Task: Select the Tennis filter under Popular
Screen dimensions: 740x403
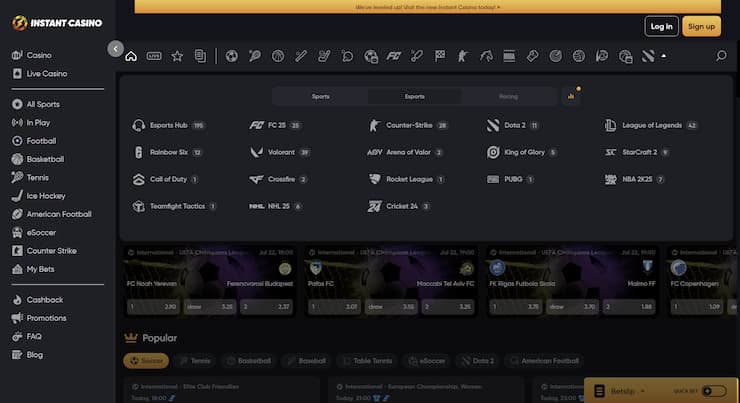Action: [x=194, y=361]
